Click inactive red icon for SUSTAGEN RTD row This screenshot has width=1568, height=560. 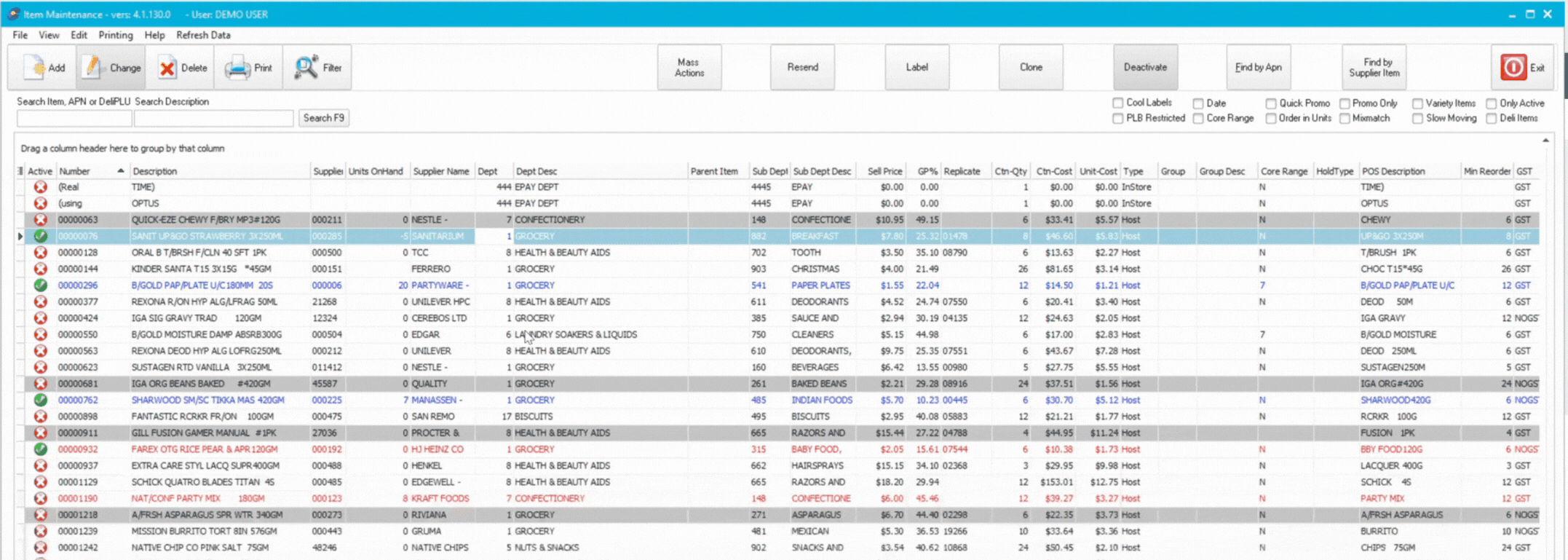(x=41, y=367)
